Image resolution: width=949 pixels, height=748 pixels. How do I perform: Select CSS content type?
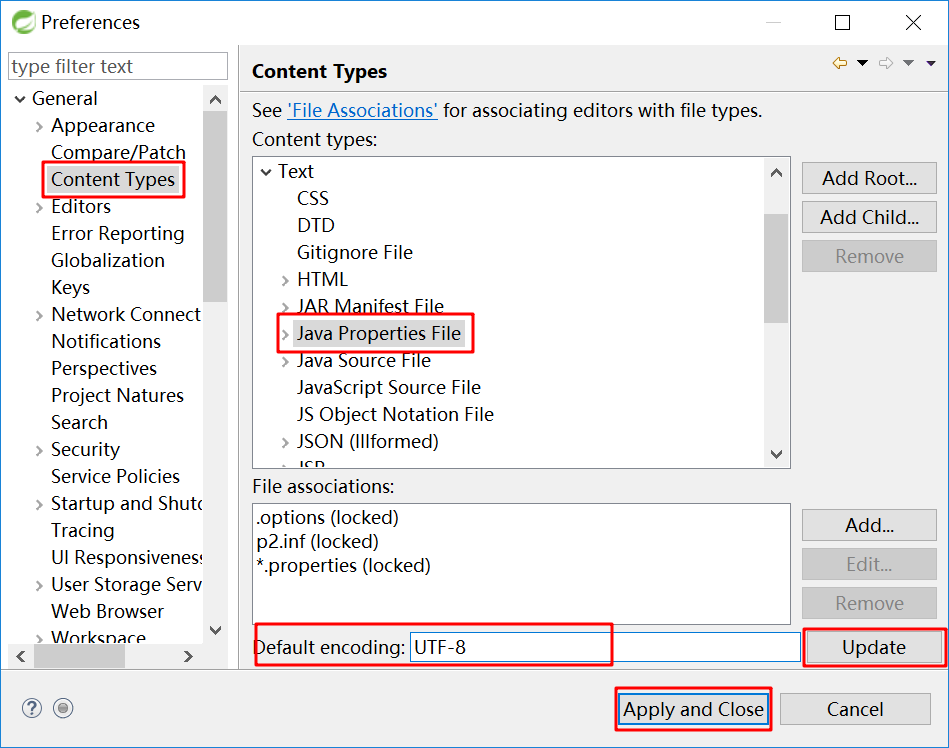[313, 198]
